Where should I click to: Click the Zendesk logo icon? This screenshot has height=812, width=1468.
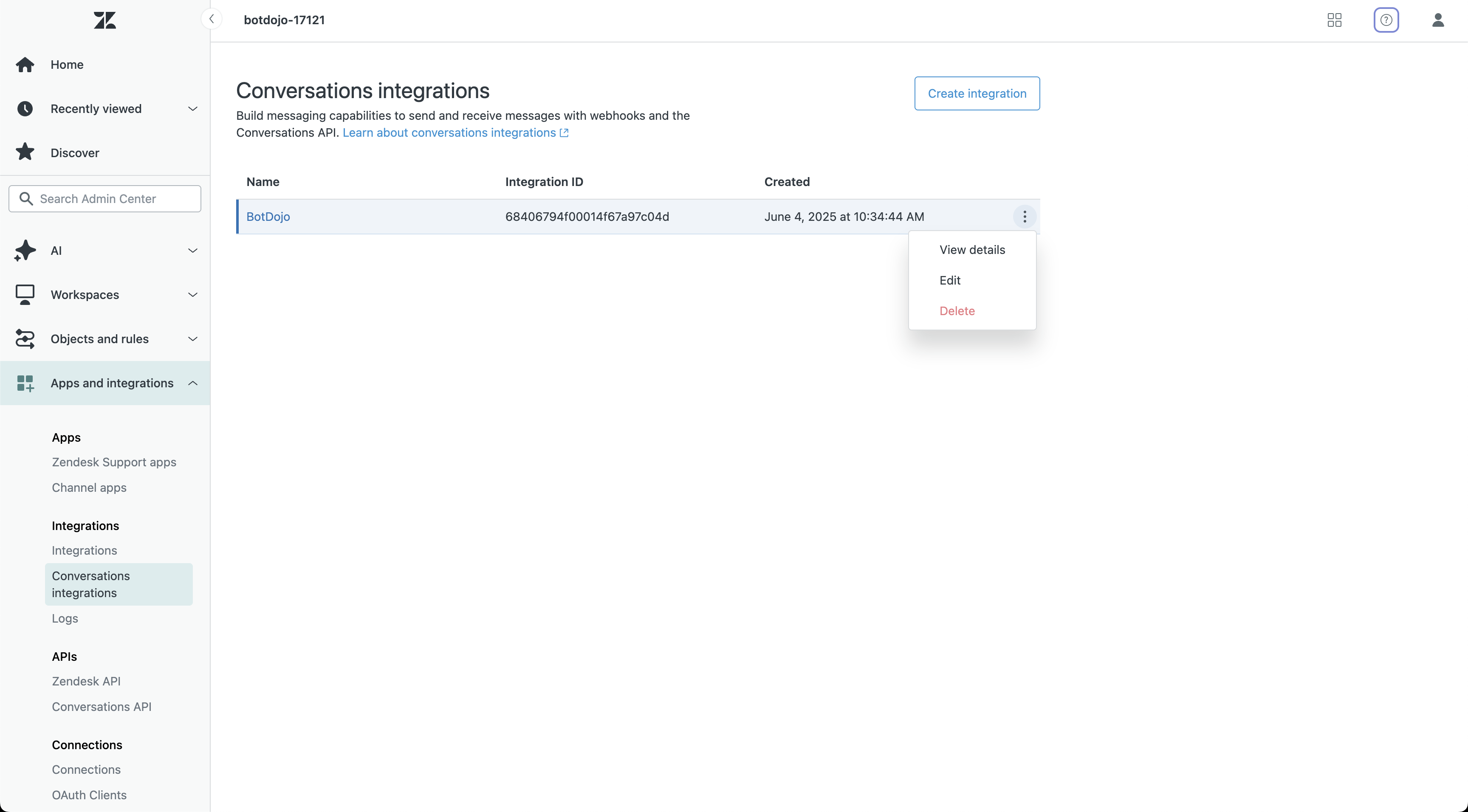(105, 20)
